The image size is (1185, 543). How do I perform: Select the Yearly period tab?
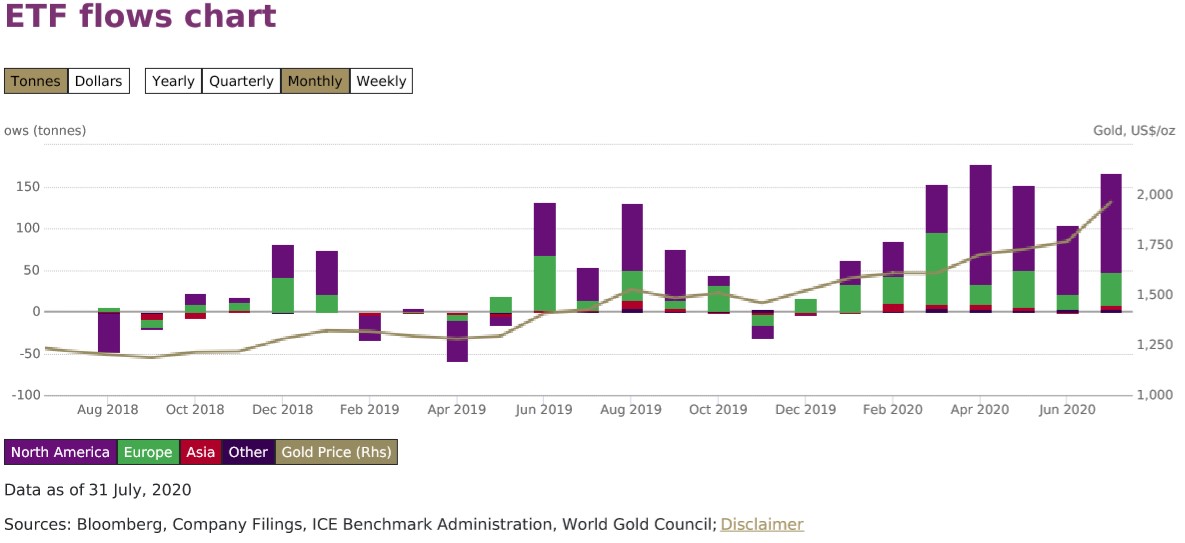pyautogui.click(x=173, y=81)
